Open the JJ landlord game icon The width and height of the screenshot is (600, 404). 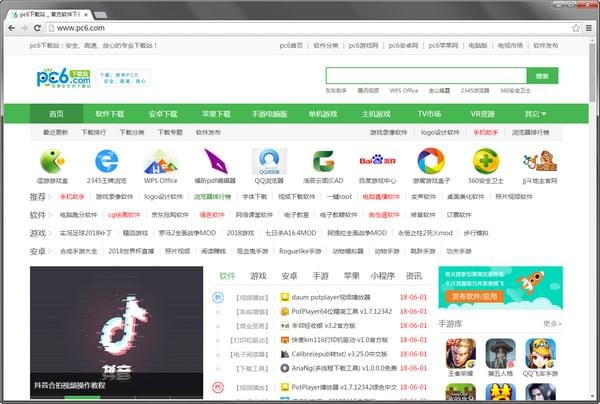click(540, 161)
